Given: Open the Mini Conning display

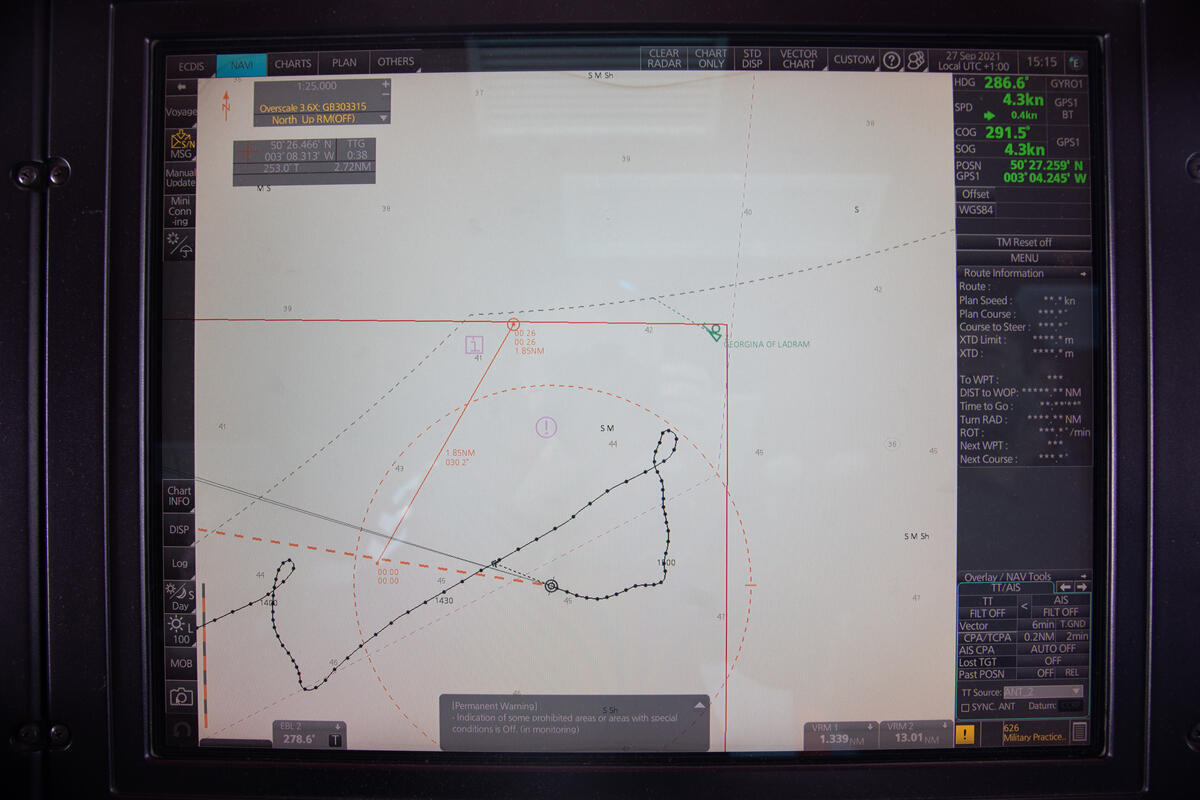Looking at the screenshot, I should [180, 211].
